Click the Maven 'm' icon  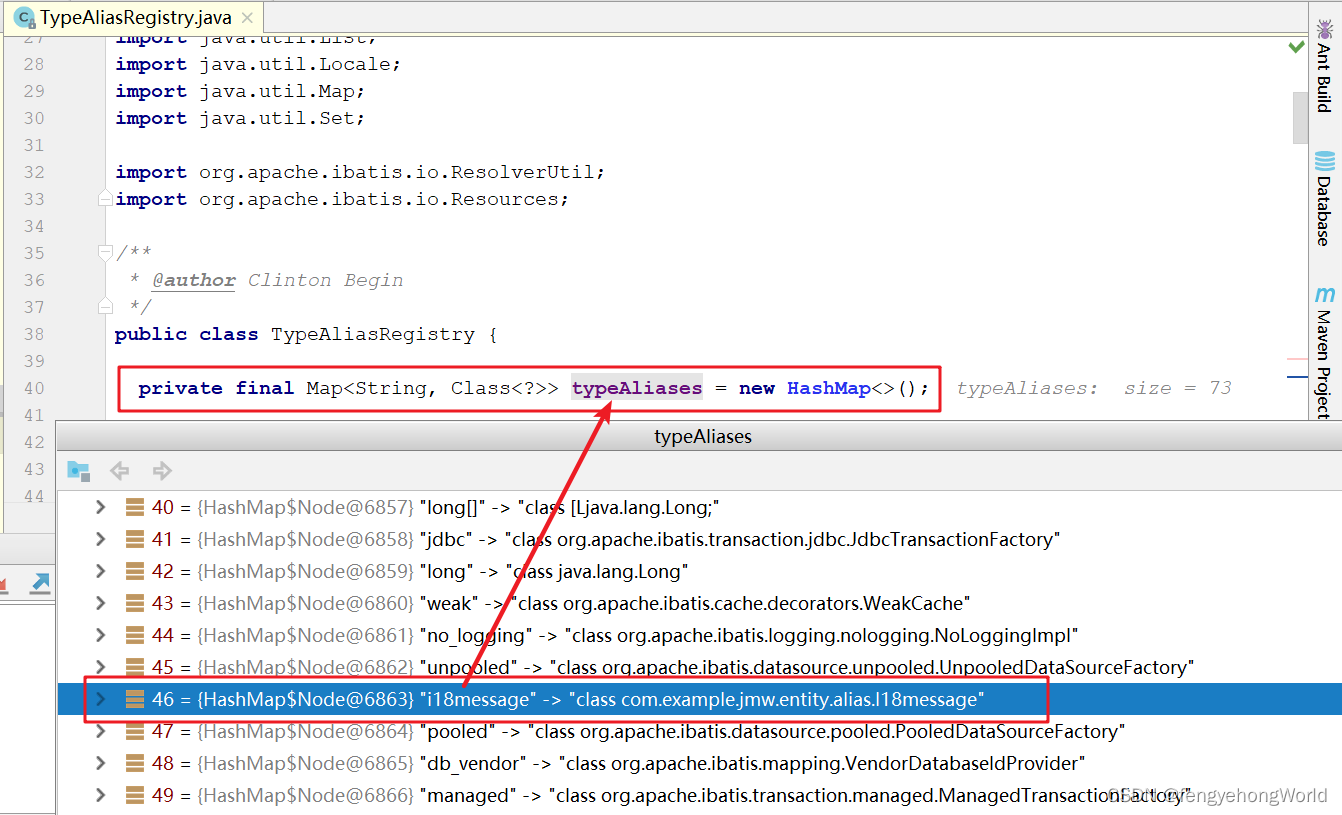coord(1324,295)
